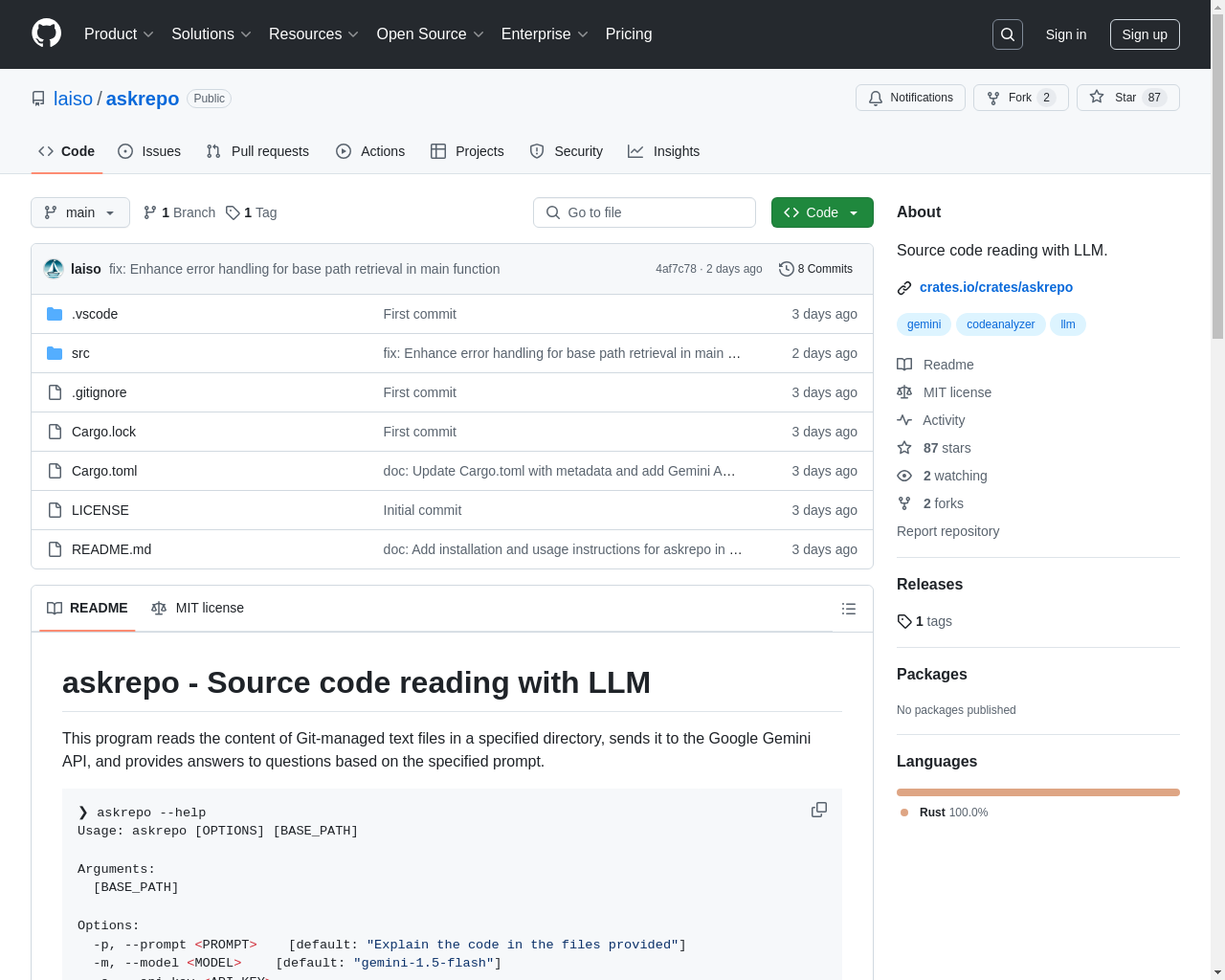Click the Sign up button
This screenshot has width=1225, height=980.
point(1145,34)
